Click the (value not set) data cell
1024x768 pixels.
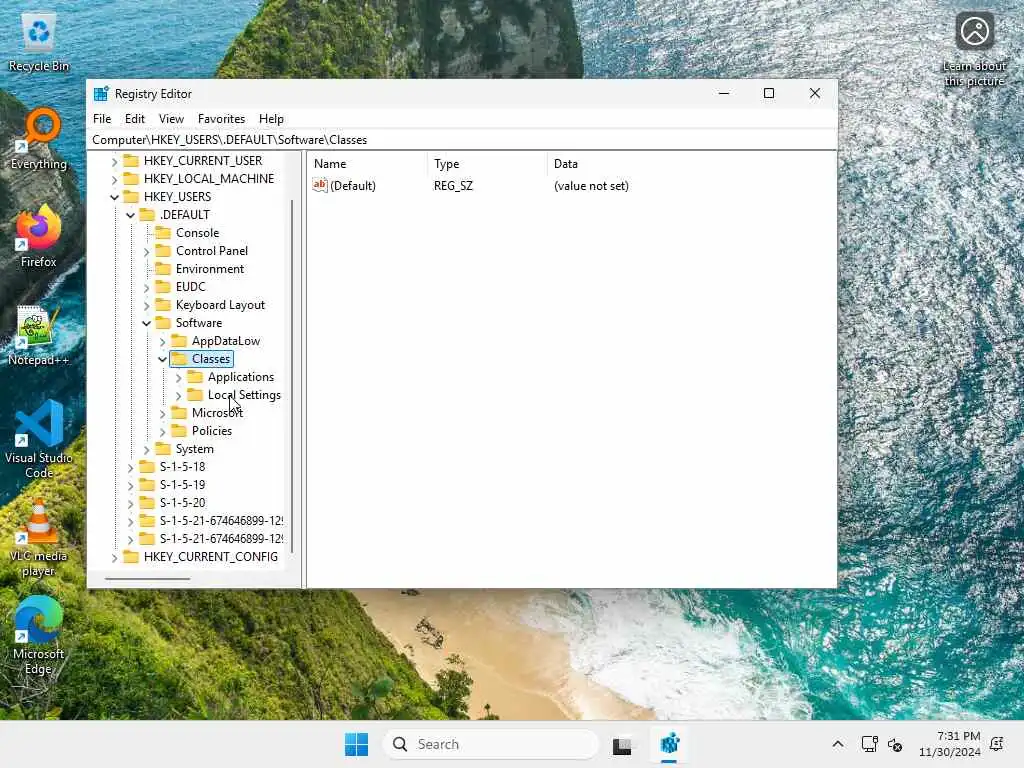pyautogui.click(x=591, y=186)
